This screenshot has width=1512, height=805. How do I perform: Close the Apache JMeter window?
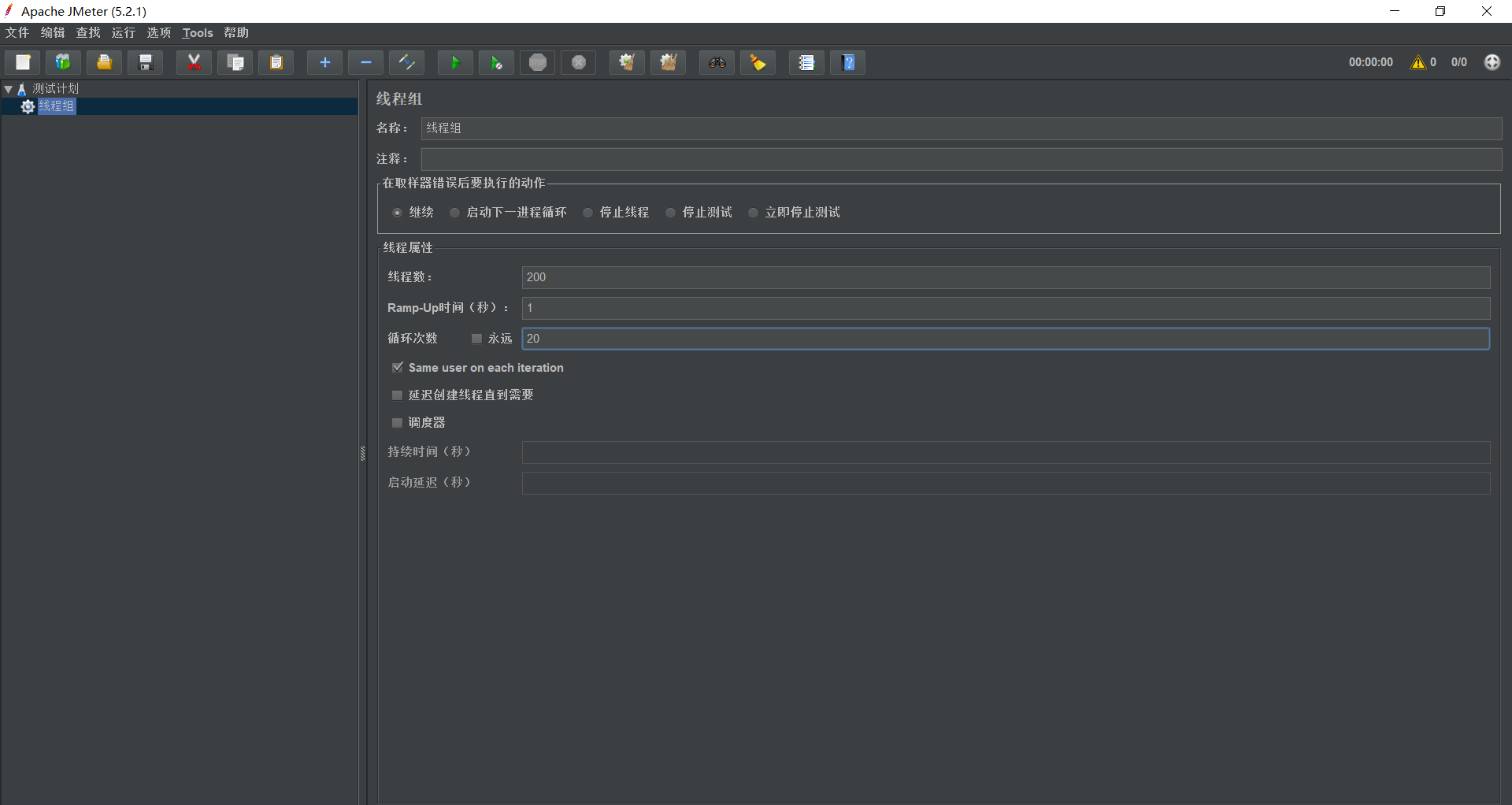[1487, 11]
